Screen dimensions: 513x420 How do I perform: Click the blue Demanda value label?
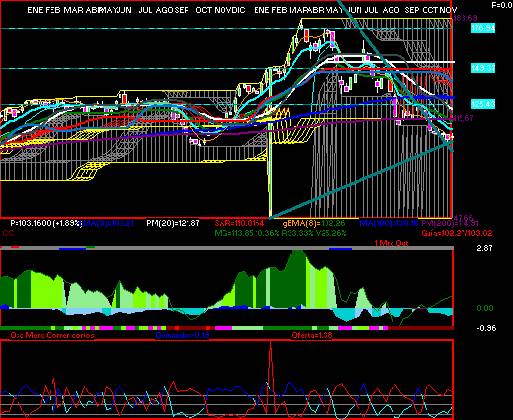182,335
